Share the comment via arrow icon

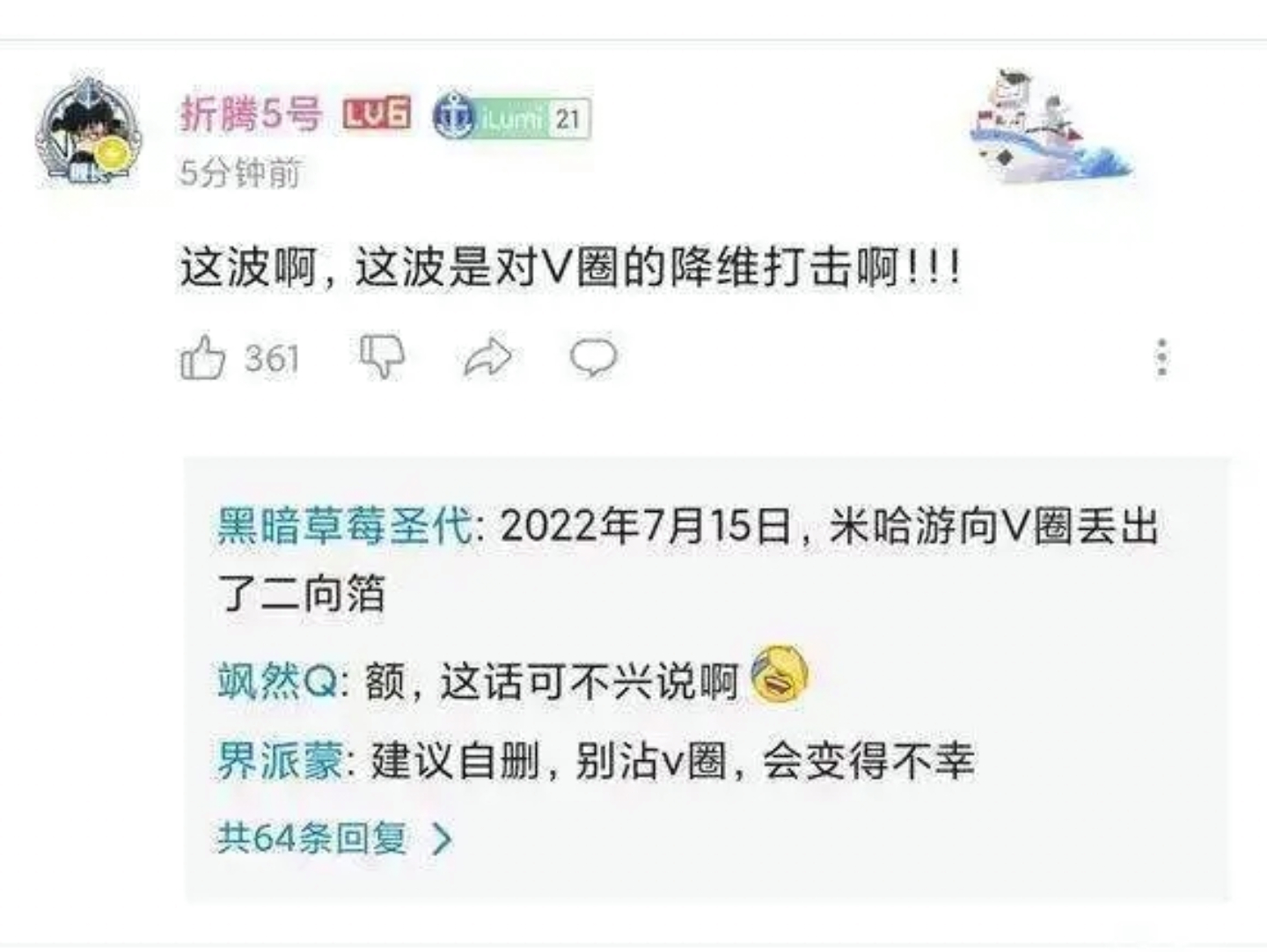(487, 357)
